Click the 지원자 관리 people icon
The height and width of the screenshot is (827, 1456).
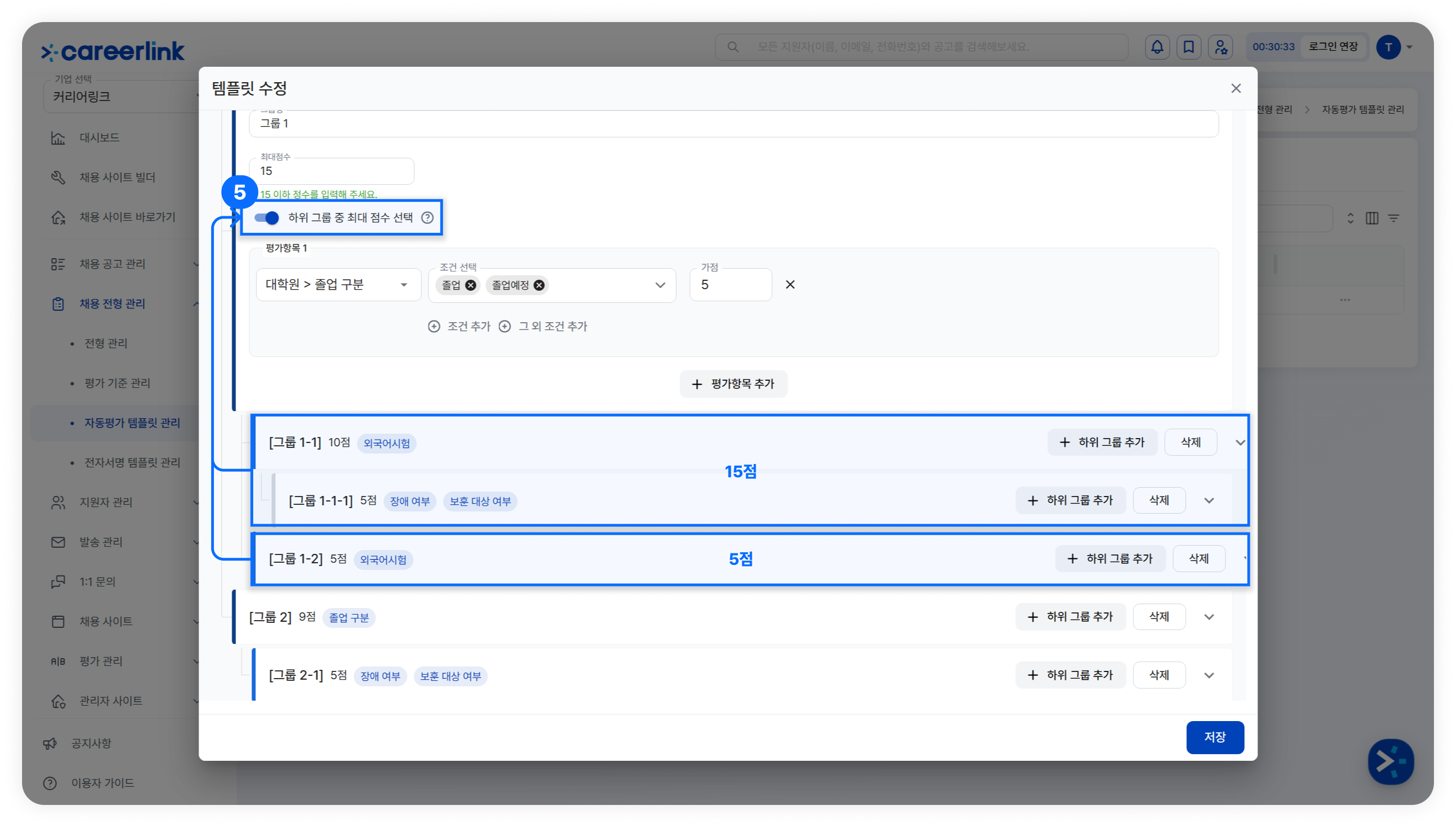58,503
